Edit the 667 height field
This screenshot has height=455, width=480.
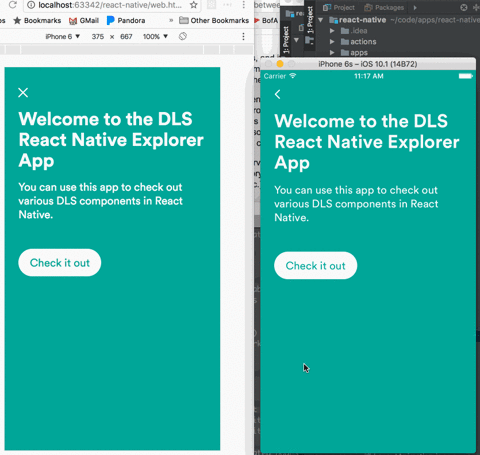click(126, 36)
